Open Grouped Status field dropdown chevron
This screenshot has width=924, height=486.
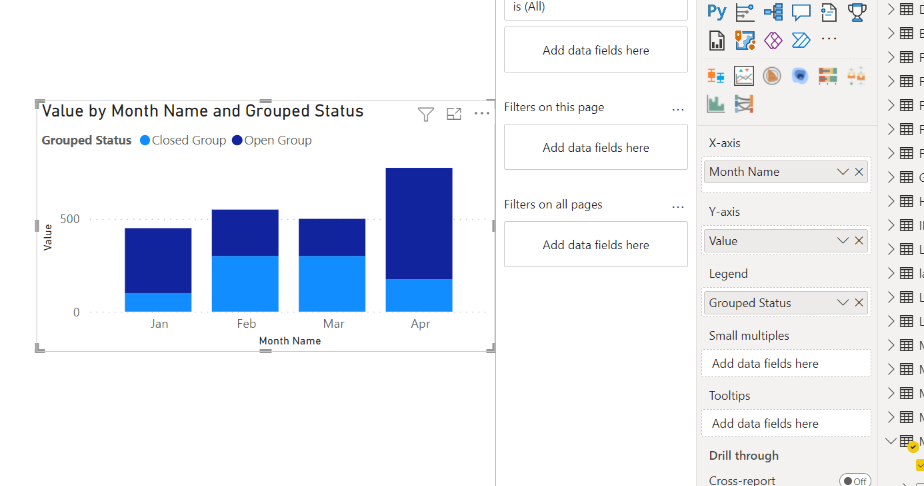click(843, 303)
